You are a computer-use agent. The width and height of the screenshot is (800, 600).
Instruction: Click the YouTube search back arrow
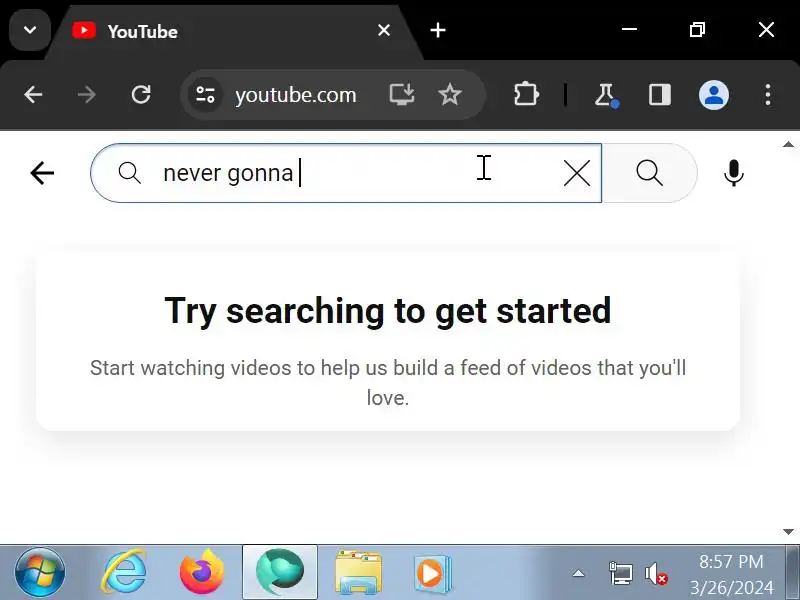click(42, 173)
